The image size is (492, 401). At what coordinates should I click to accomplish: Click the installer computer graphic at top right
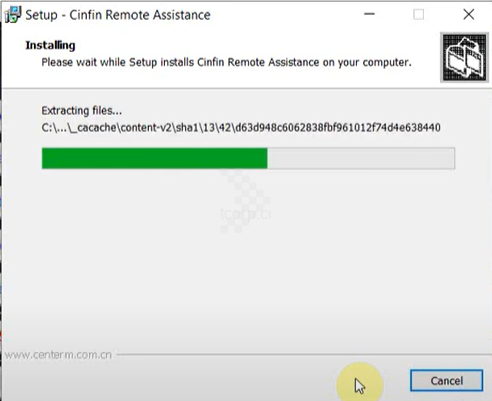coord(464,57)
